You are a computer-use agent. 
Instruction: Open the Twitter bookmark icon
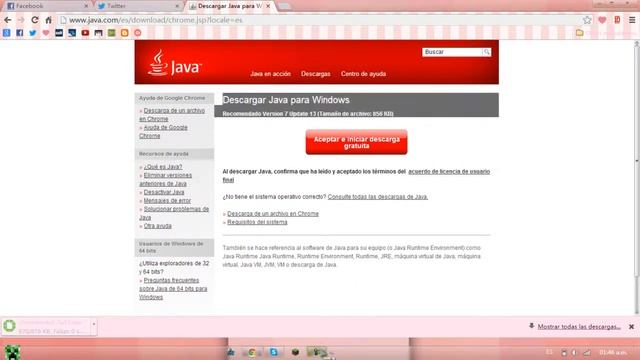click(33, 33)
